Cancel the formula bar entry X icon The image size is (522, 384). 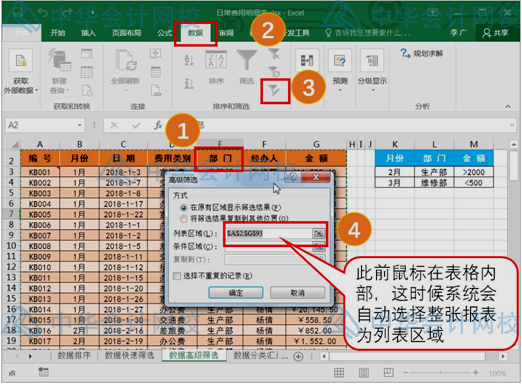click(114, 125)
